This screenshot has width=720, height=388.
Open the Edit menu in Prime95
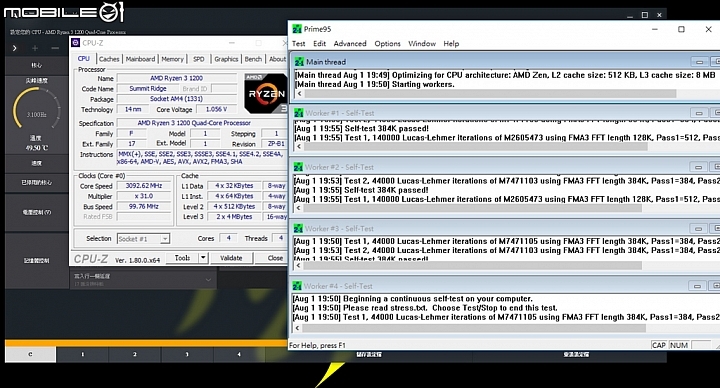pos(320,44)
